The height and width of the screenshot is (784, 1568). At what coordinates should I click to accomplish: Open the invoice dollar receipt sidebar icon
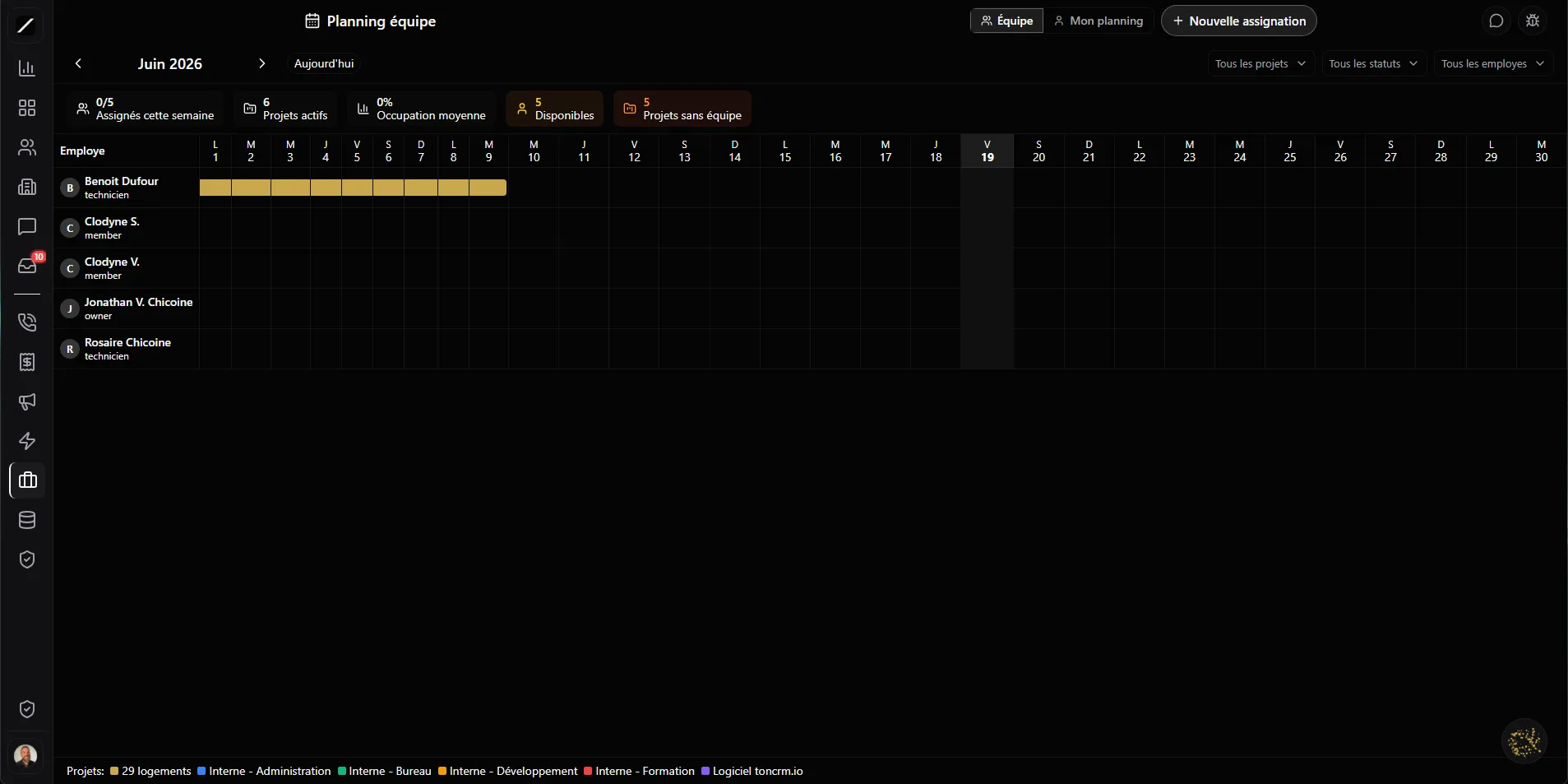click(x=27, y=362)
